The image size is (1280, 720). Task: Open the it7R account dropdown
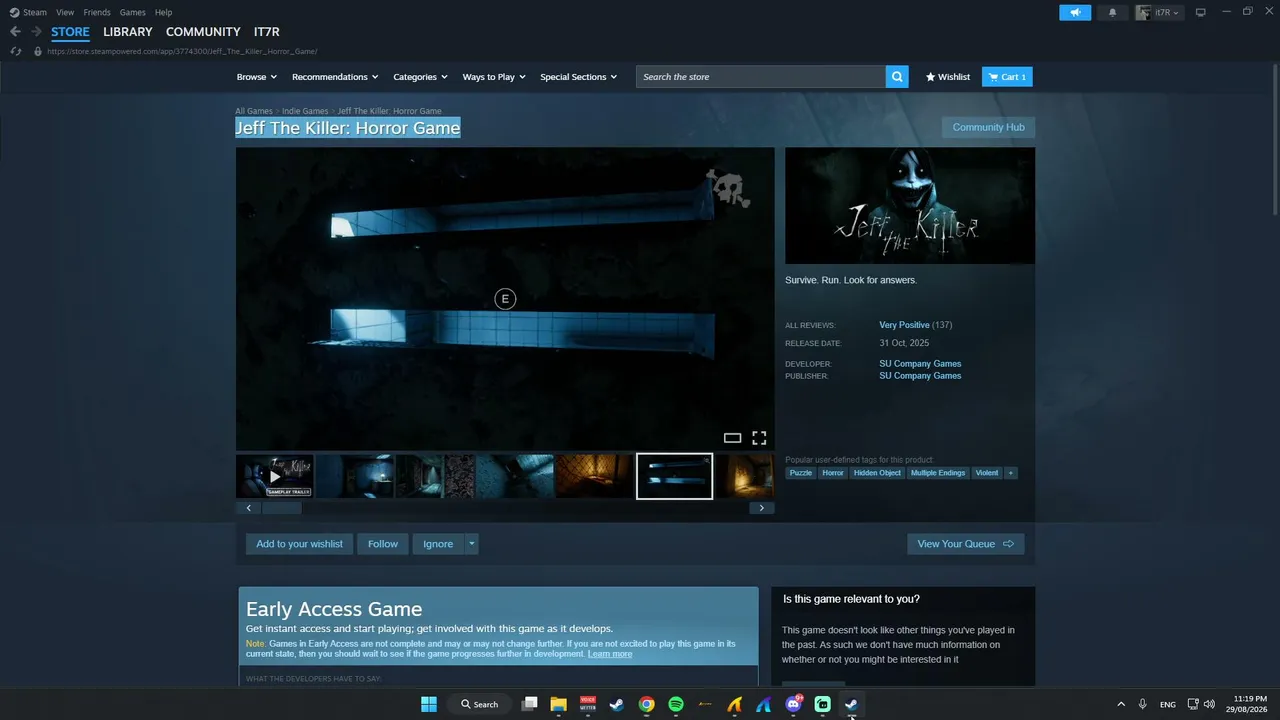1158,12
